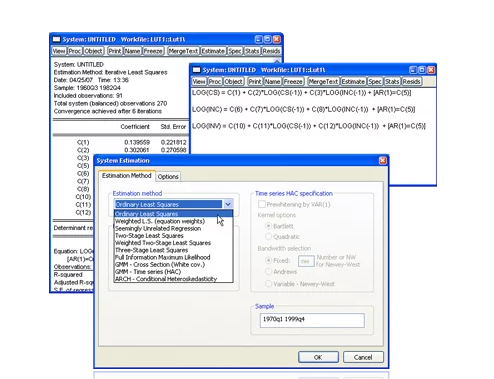Cancel the System Estimation dialog
Image resolution: width=494 pixels, height=379 pixels.
[363, 357]
